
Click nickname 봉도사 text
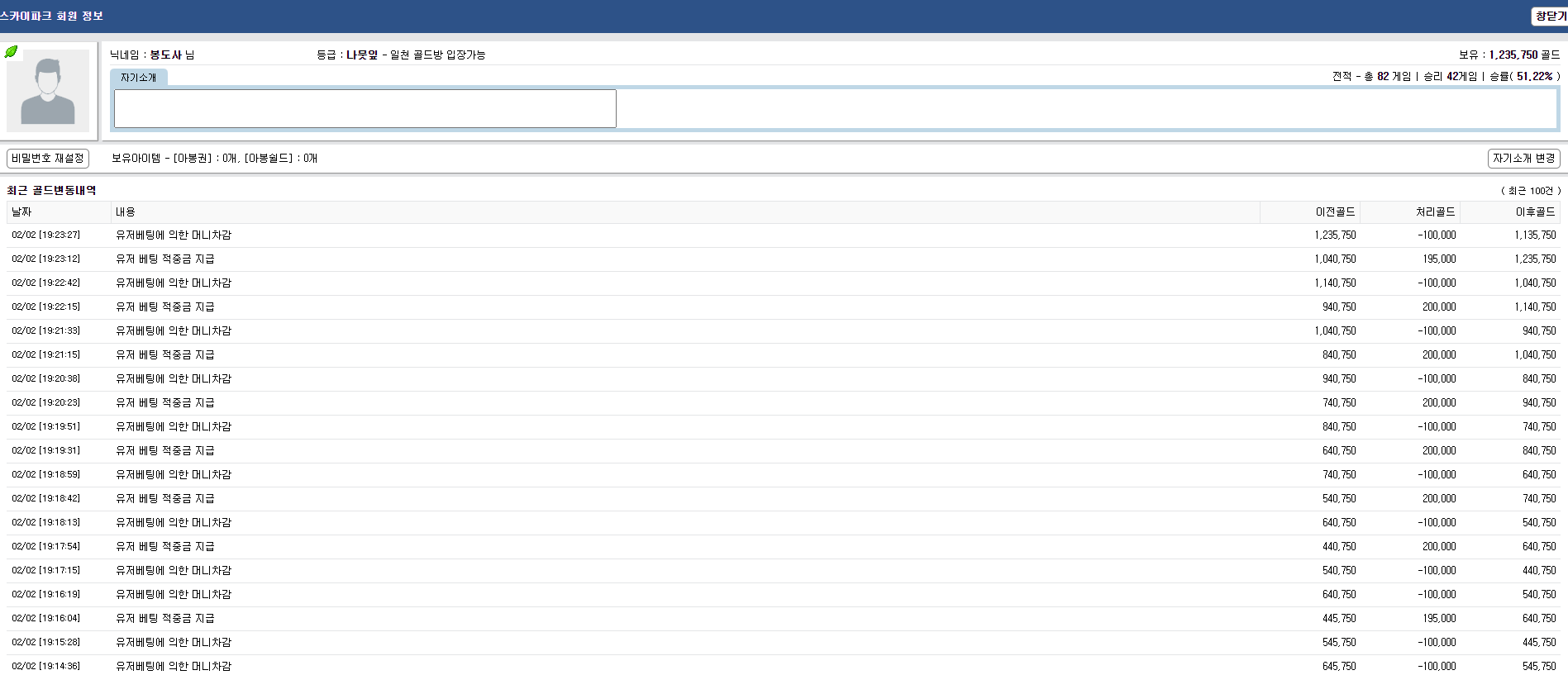click(165, 55)
